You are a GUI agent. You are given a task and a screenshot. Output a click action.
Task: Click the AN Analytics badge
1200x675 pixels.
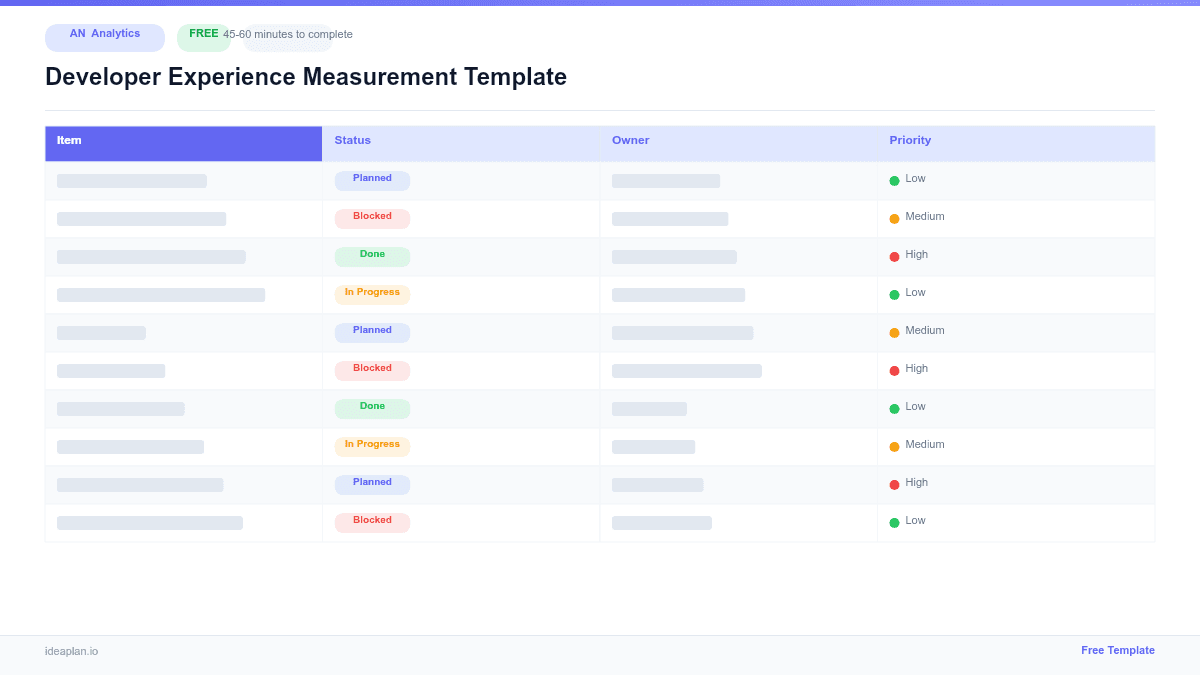pos(104,37)
